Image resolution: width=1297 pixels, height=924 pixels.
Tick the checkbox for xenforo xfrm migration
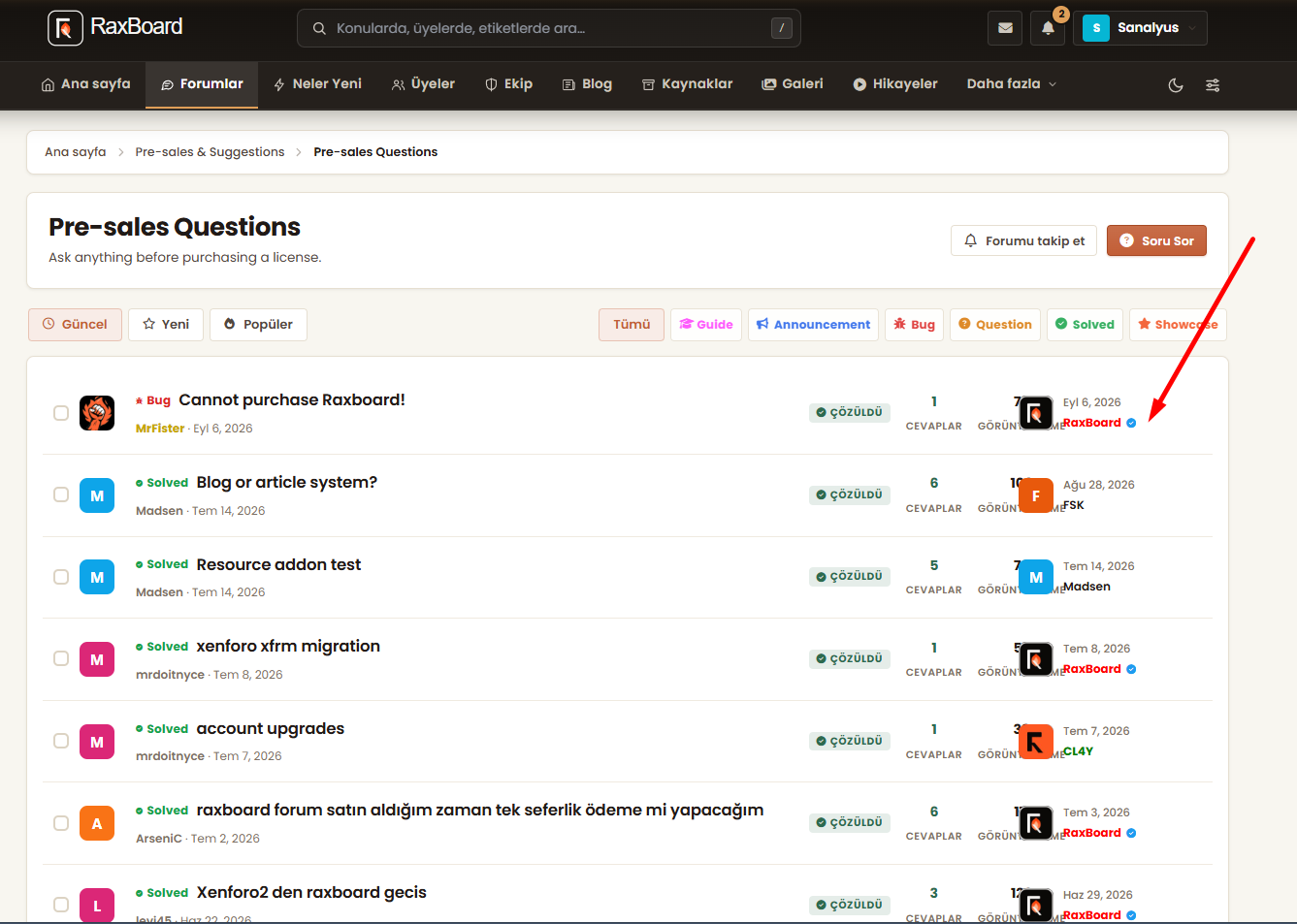61,658
